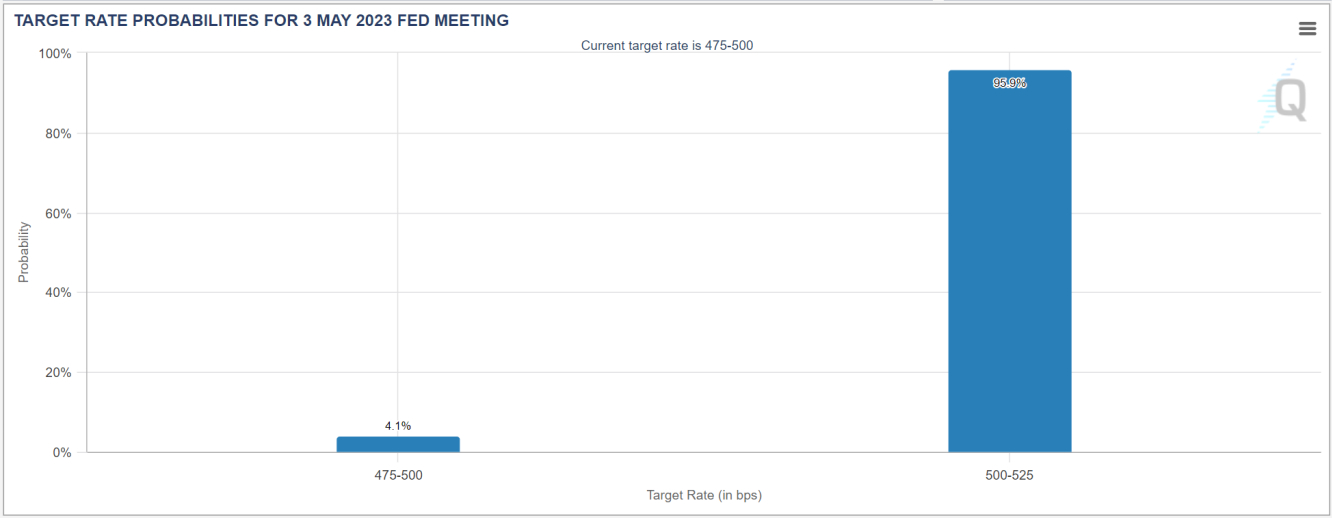
Task: Click the 20% y-axis tick label
Action: click(x=58, y=372)
